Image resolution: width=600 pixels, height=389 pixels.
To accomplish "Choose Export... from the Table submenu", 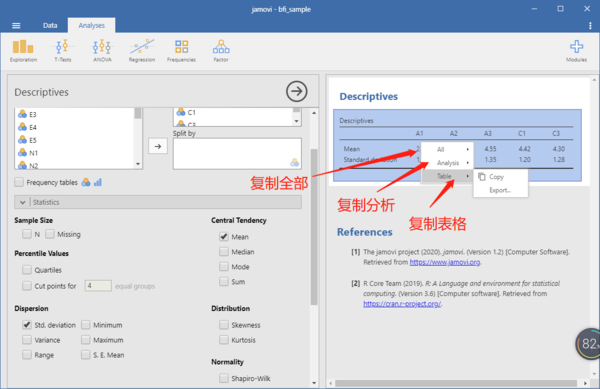I will pos(500,190).
